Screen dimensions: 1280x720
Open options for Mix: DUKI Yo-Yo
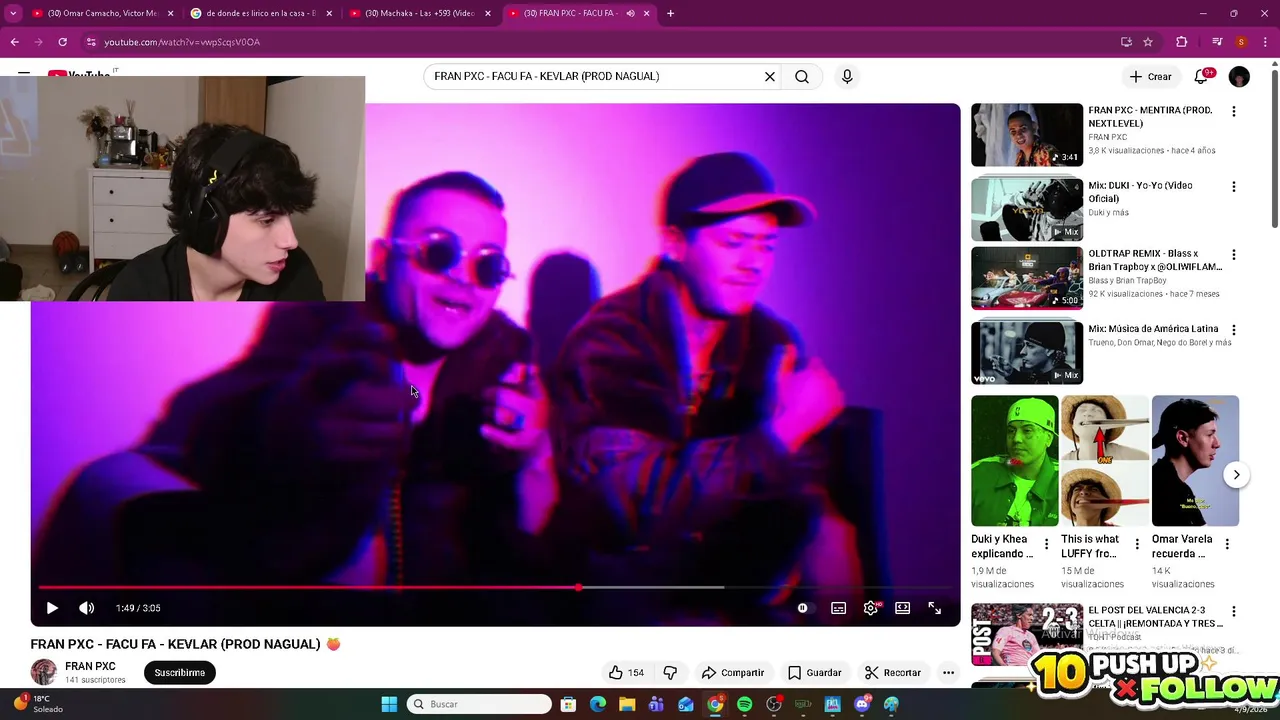tap(1234, 187)
